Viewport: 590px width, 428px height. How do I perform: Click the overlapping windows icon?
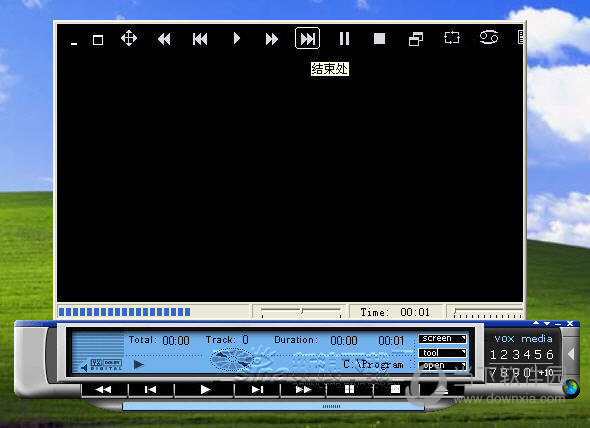(416, 39)
